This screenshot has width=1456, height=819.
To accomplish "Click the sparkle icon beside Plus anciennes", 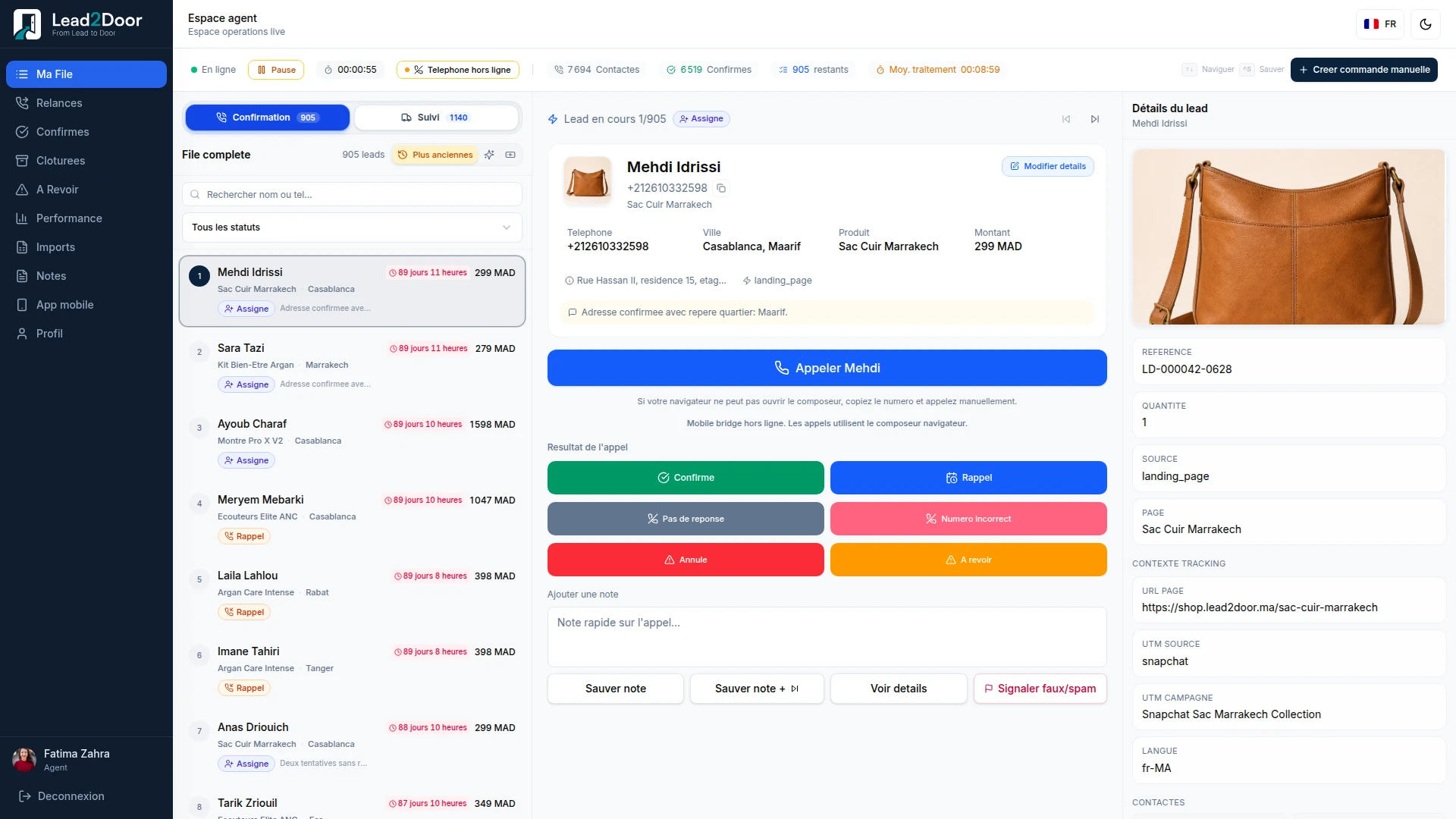I will point(490,155).
